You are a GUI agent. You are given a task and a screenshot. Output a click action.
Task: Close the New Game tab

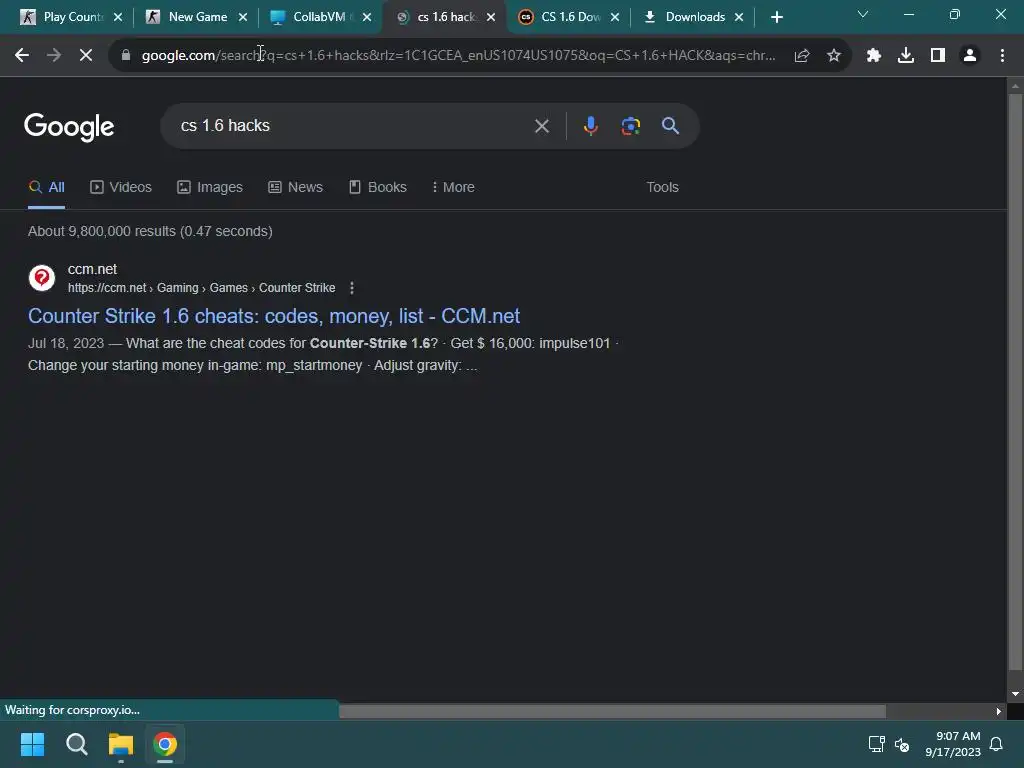(243, 17)
